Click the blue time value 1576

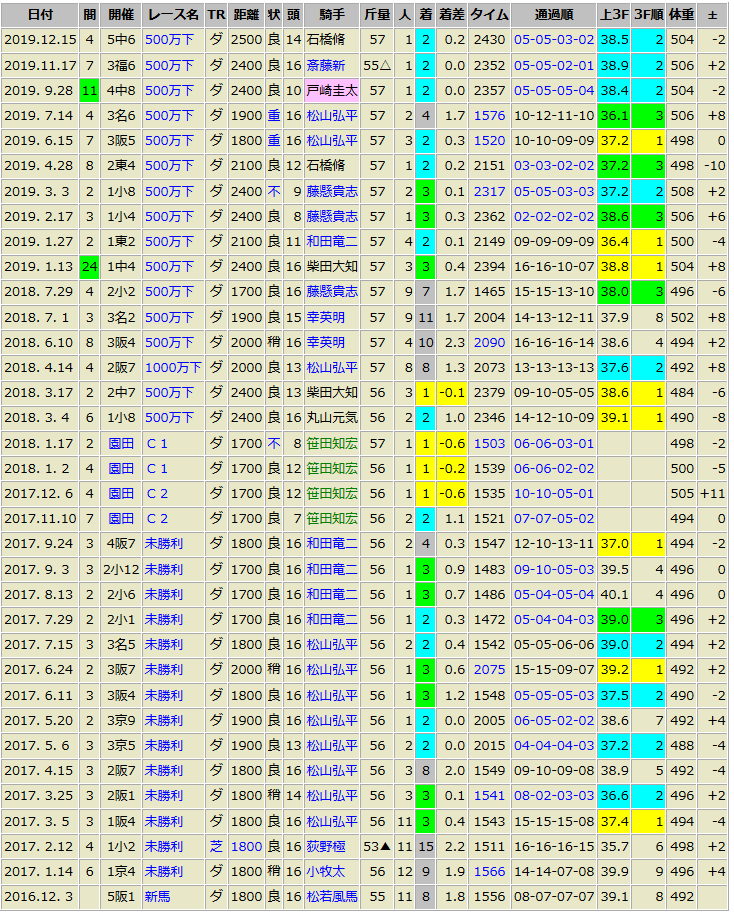click(489, 115)
